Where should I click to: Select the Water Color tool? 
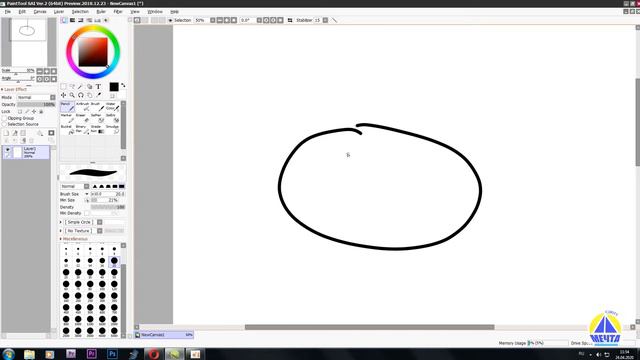tap(112, 107)
